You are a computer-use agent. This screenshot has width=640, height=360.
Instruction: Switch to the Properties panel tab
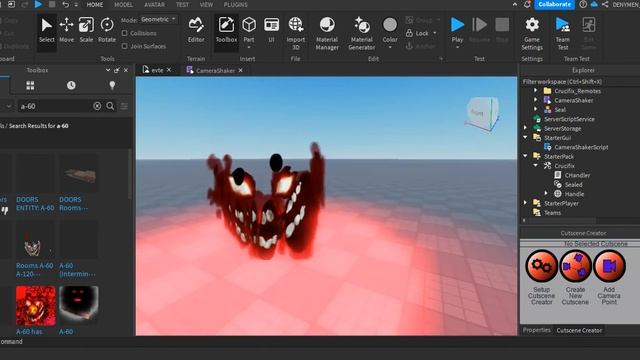[536, 330]
